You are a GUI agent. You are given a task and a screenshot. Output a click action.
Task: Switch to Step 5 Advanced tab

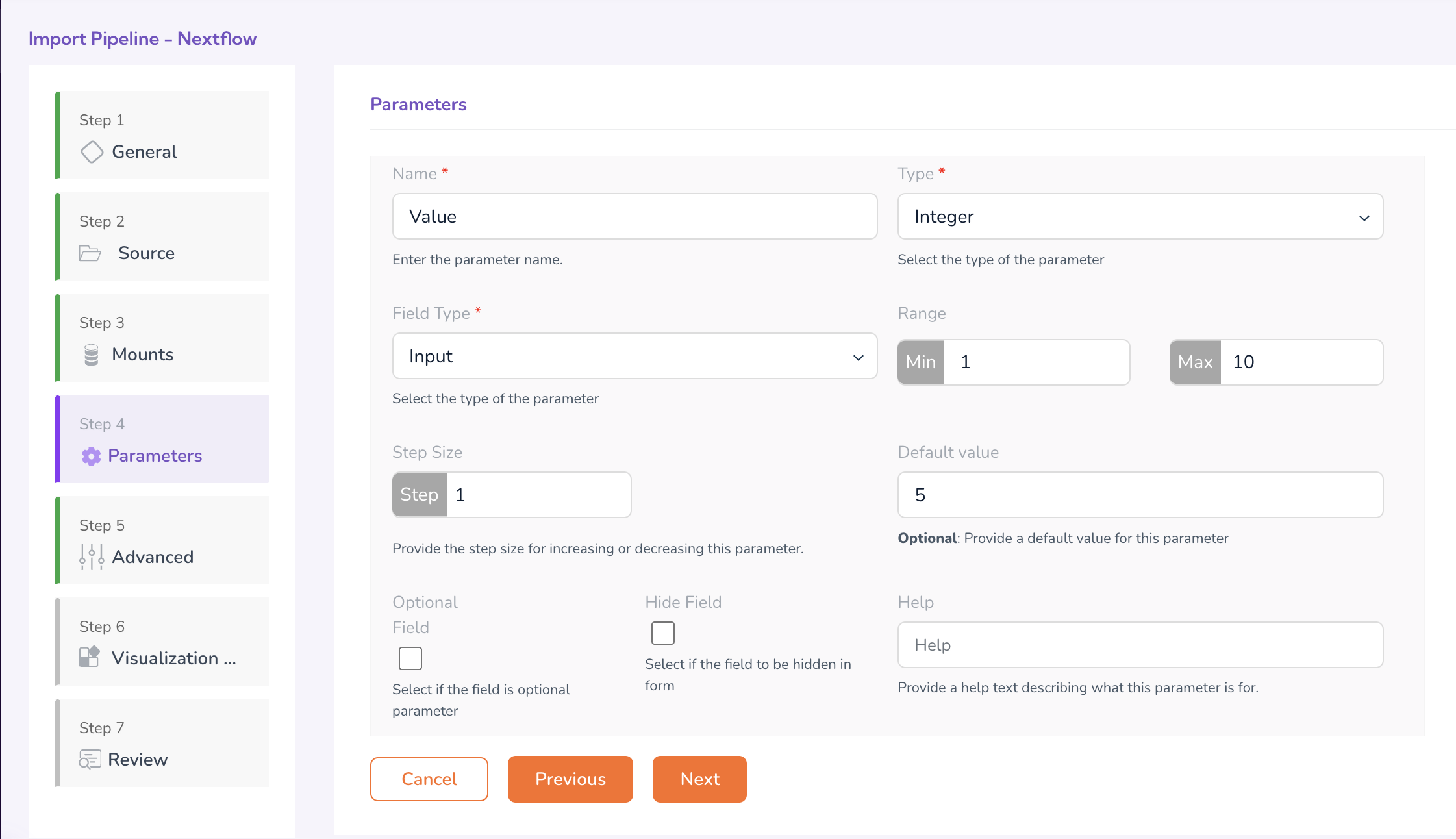(x=162, y=541)
